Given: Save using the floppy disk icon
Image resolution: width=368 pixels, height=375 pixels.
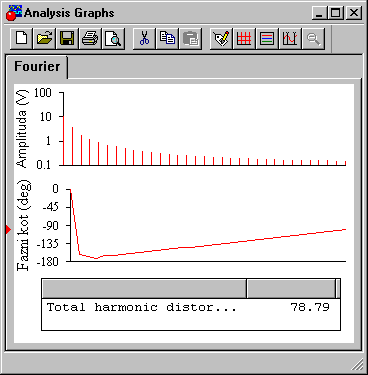Looking at the screenshot, I should (x=67, y=39).
